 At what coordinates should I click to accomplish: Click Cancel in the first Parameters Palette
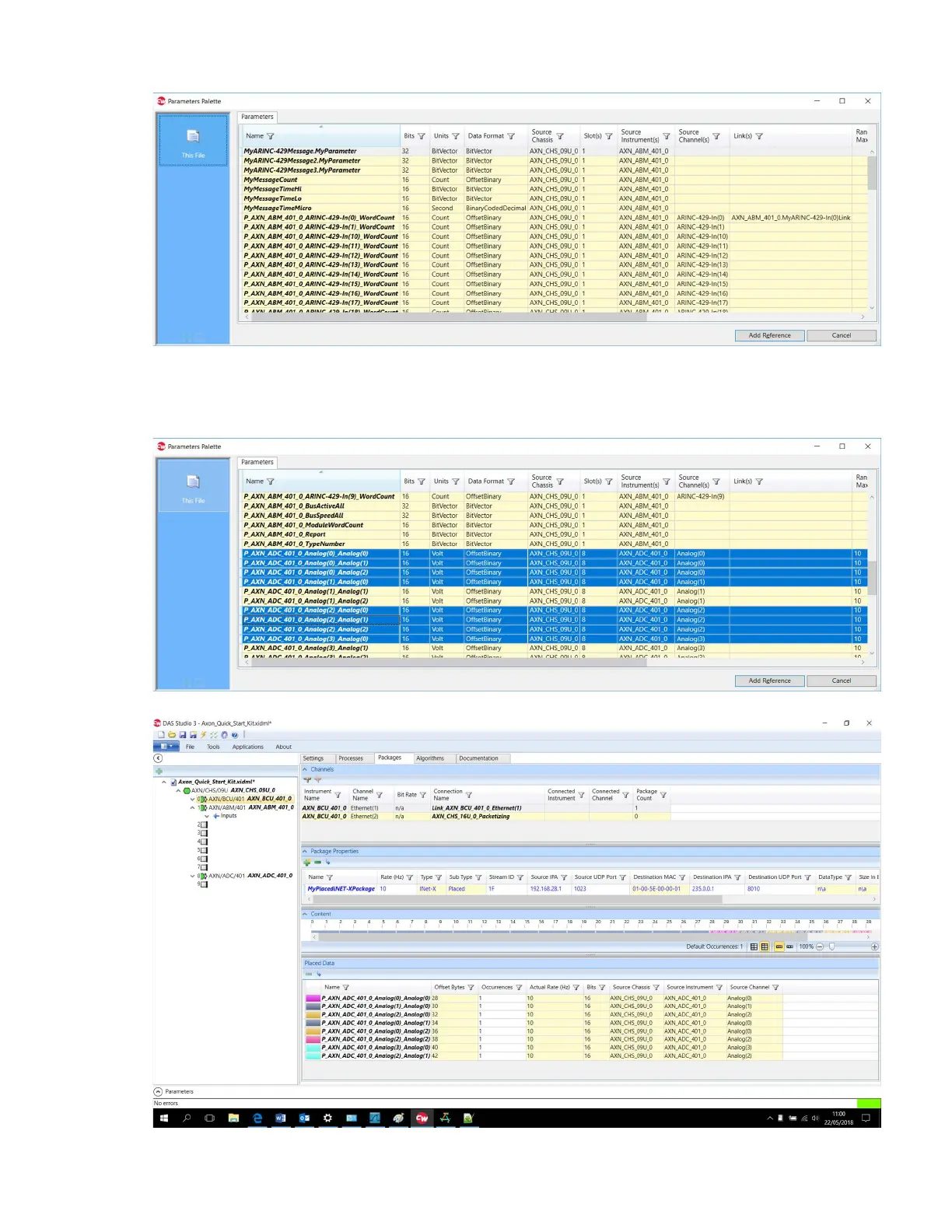pos(841,335)
